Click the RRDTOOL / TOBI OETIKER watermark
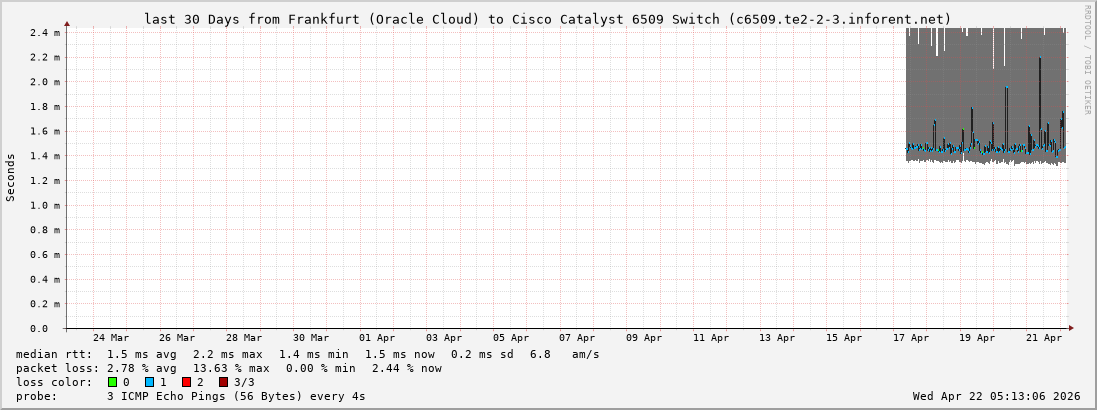Image resolution: width=1097 pixels, height=410 pixels. tap(1087, 59)
